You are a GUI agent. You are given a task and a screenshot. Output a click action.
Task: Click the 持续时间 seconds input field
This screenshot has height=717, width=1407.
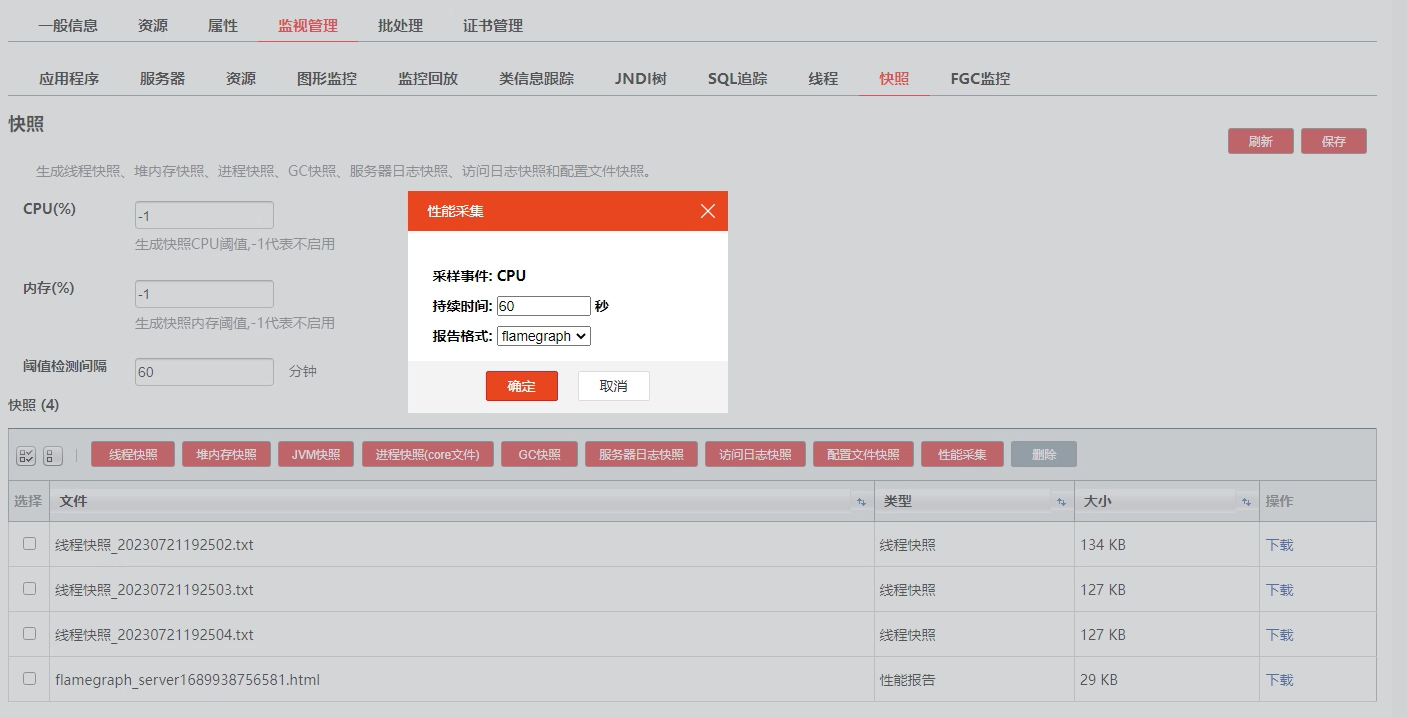[x=543, y=306]
